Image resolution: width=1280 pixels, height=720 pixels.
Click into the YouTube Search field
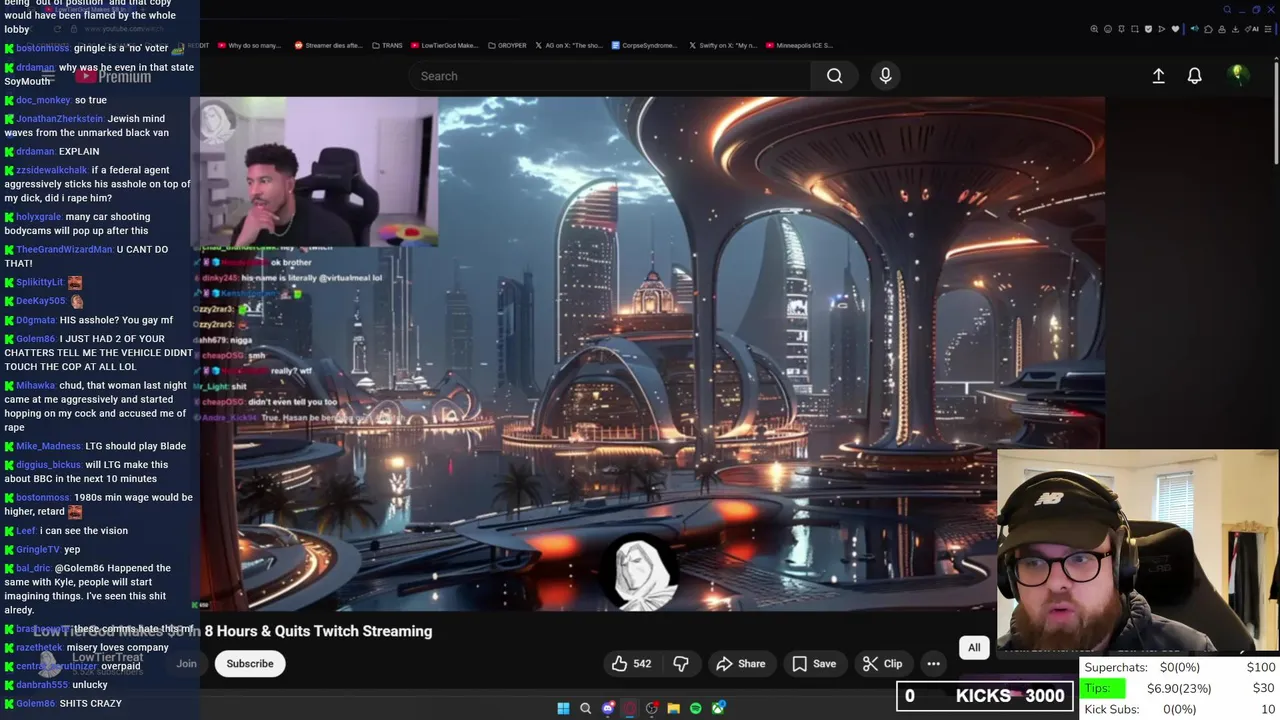(610, 76)
